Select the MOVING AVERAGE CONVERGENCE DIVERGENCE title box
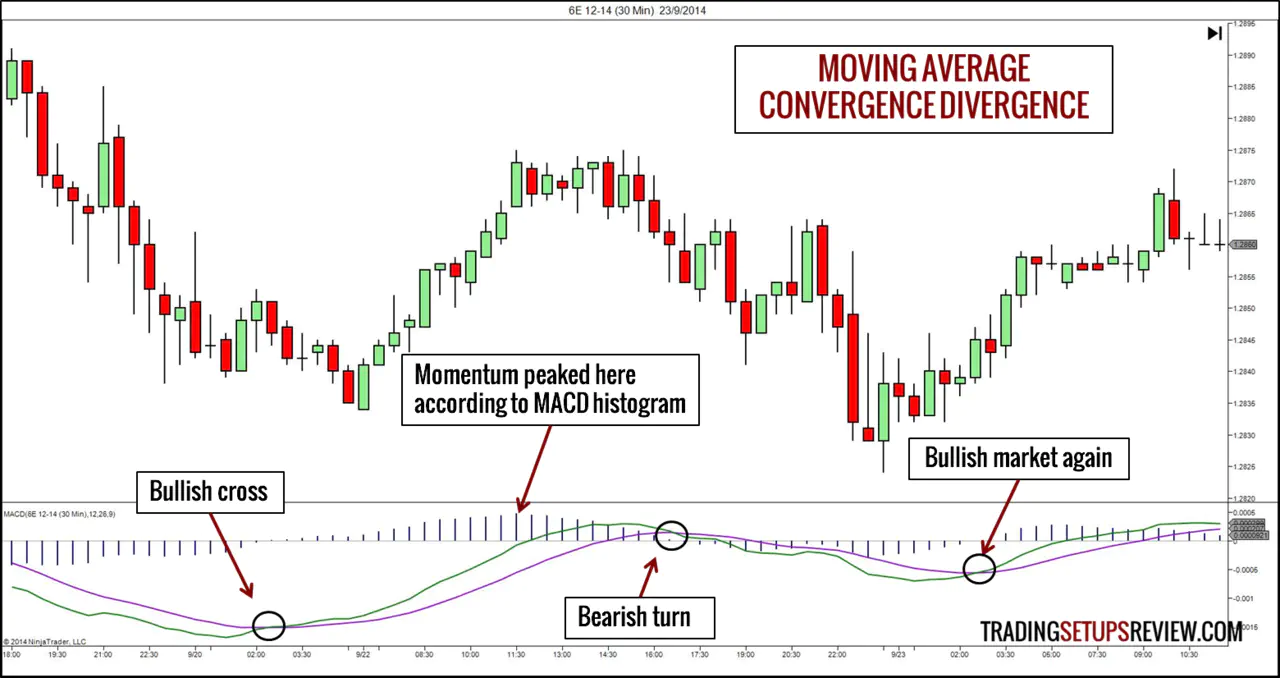The height and width of the screenshot is (678, 1280). pos(923,87)
